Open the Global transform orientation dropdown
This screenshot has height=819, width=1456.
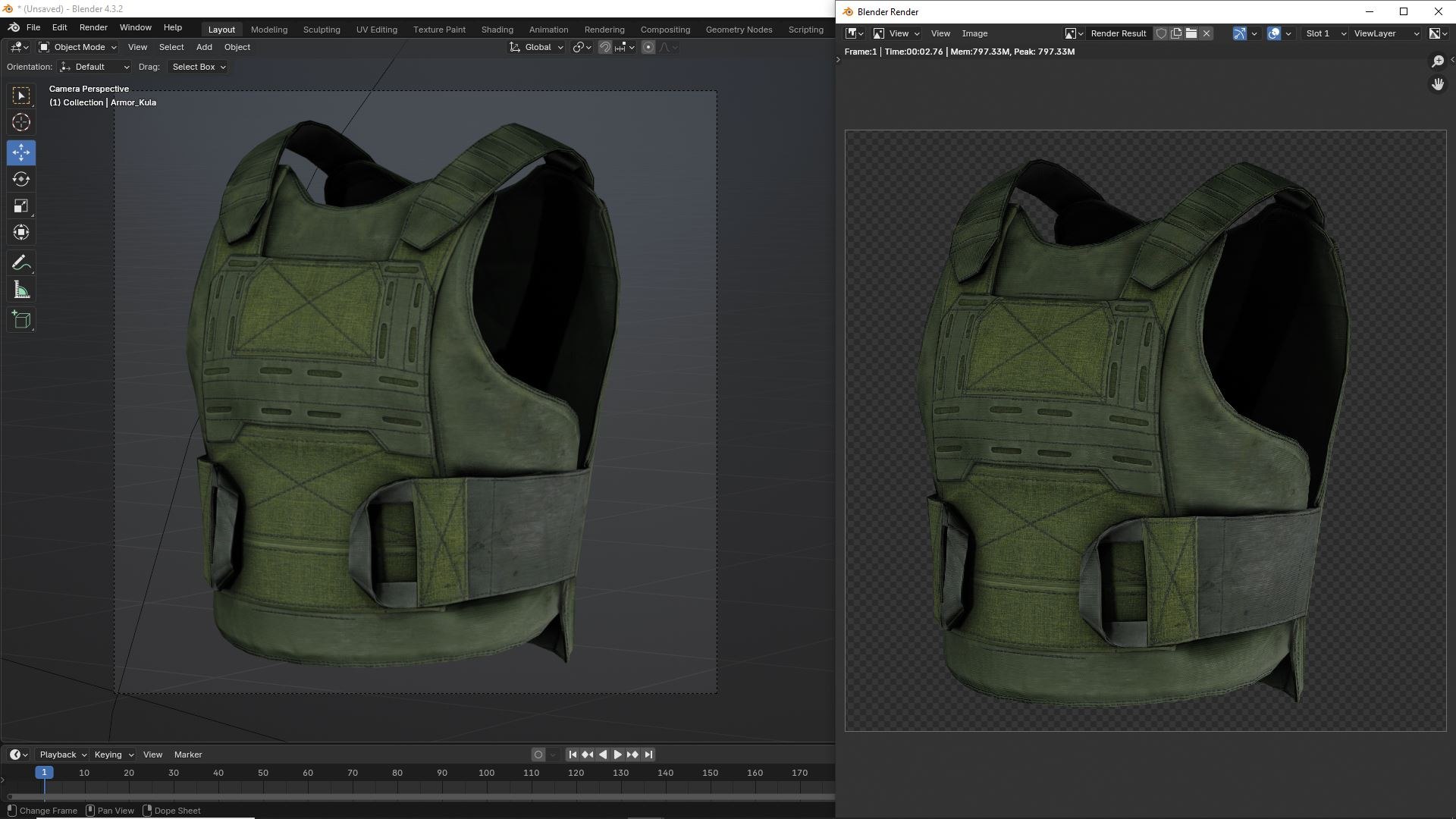point(536,47)
